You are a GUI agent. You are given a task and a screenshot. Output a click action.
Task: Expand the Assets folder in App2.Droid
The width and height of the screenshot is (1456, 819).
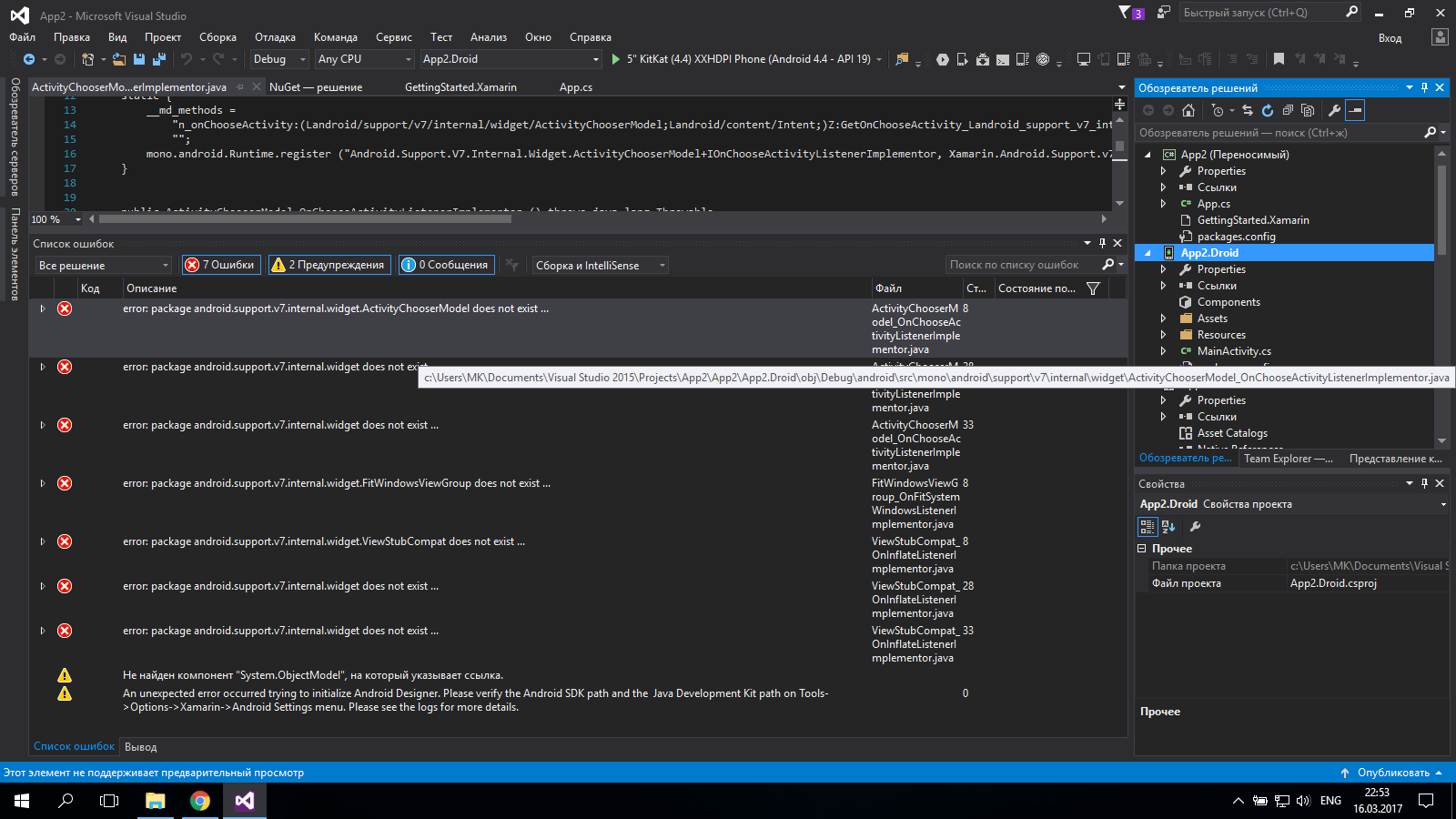[1163, 318]
